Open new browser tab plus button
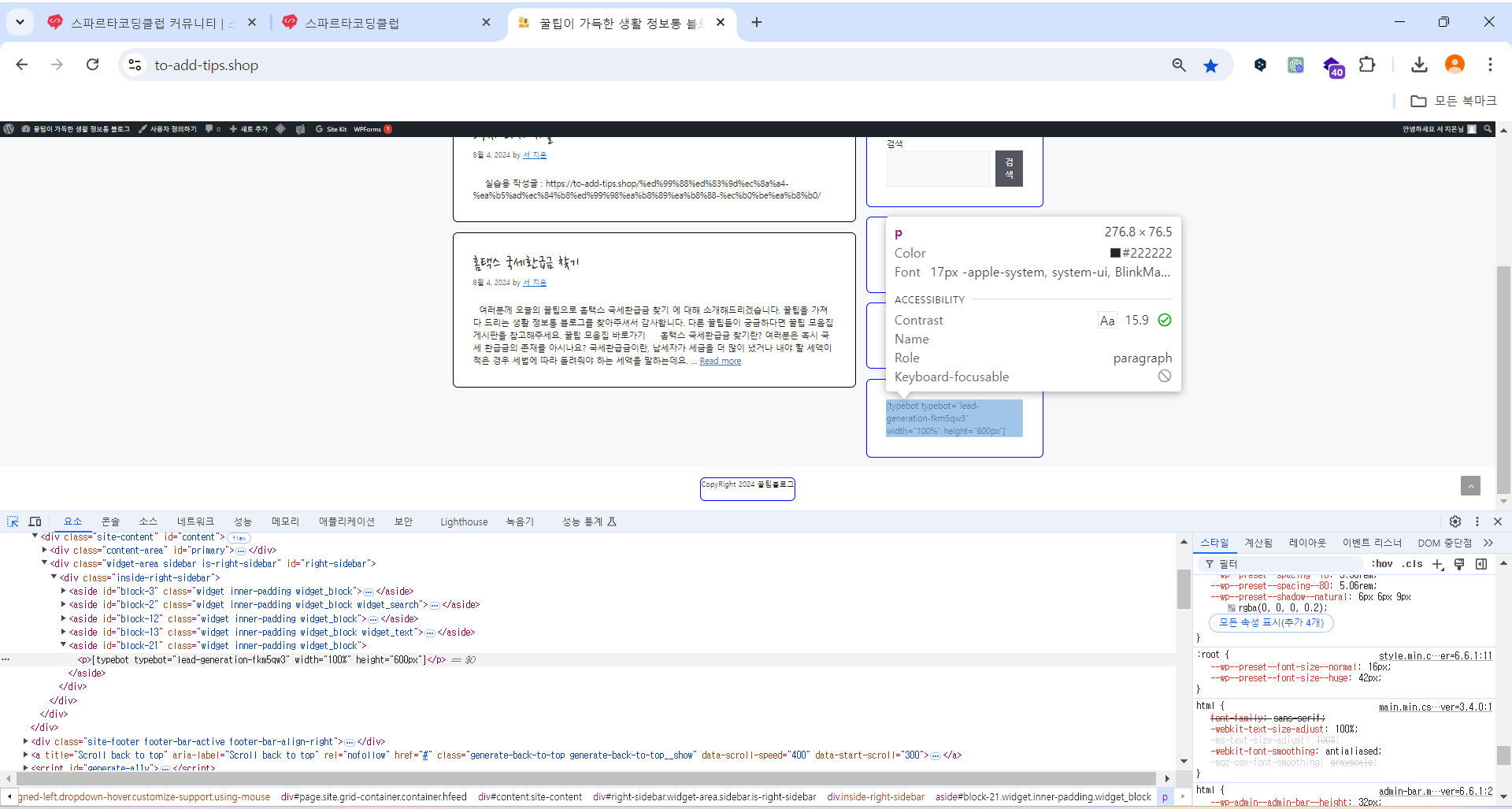This screenshot has width=1512, height=809. [x=757, y=22]
